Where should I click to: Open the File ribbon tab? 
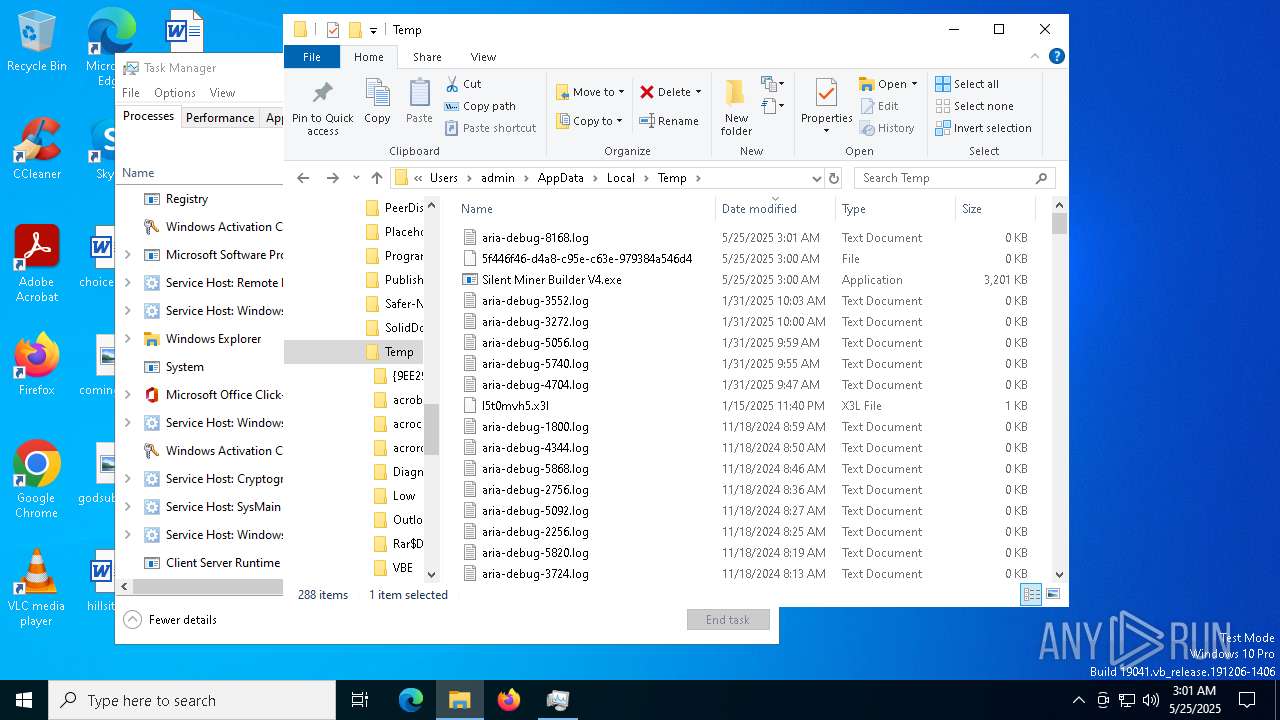[x=312, y=57]
